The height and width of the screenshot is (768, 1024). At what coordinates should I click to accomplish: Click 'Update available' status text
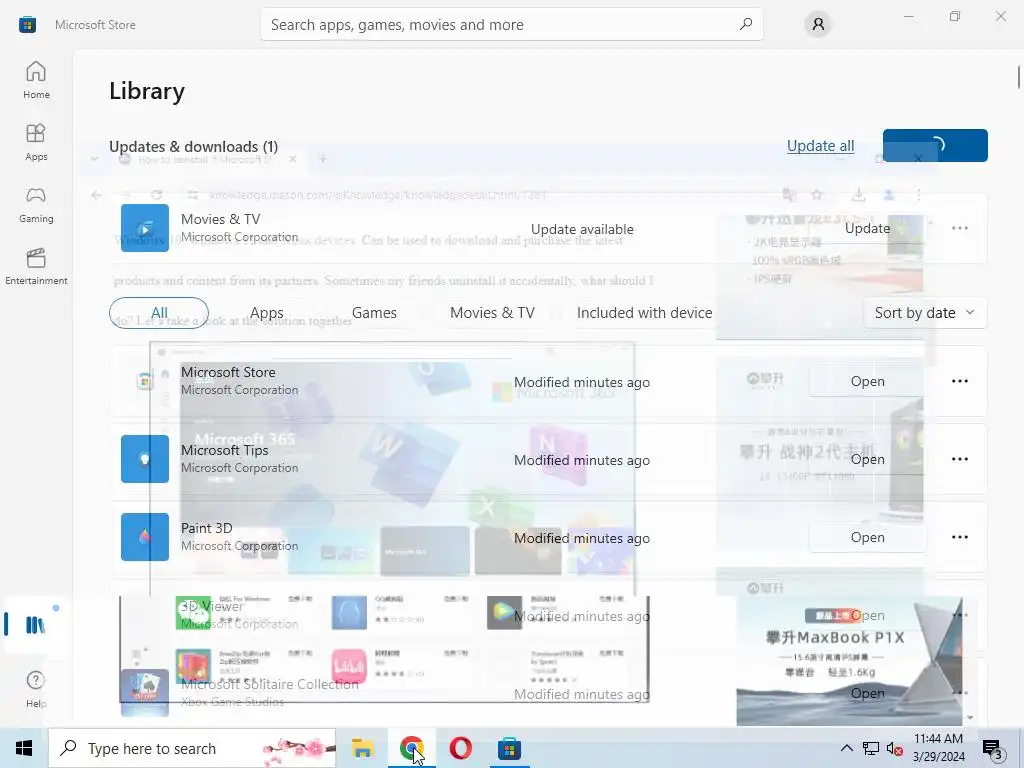[582, 229]
